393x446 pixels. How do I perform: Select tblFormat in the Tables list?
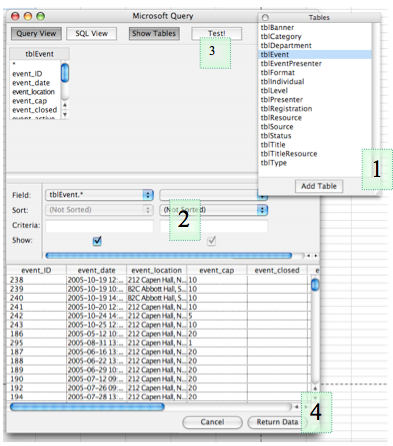pos(315,73)
